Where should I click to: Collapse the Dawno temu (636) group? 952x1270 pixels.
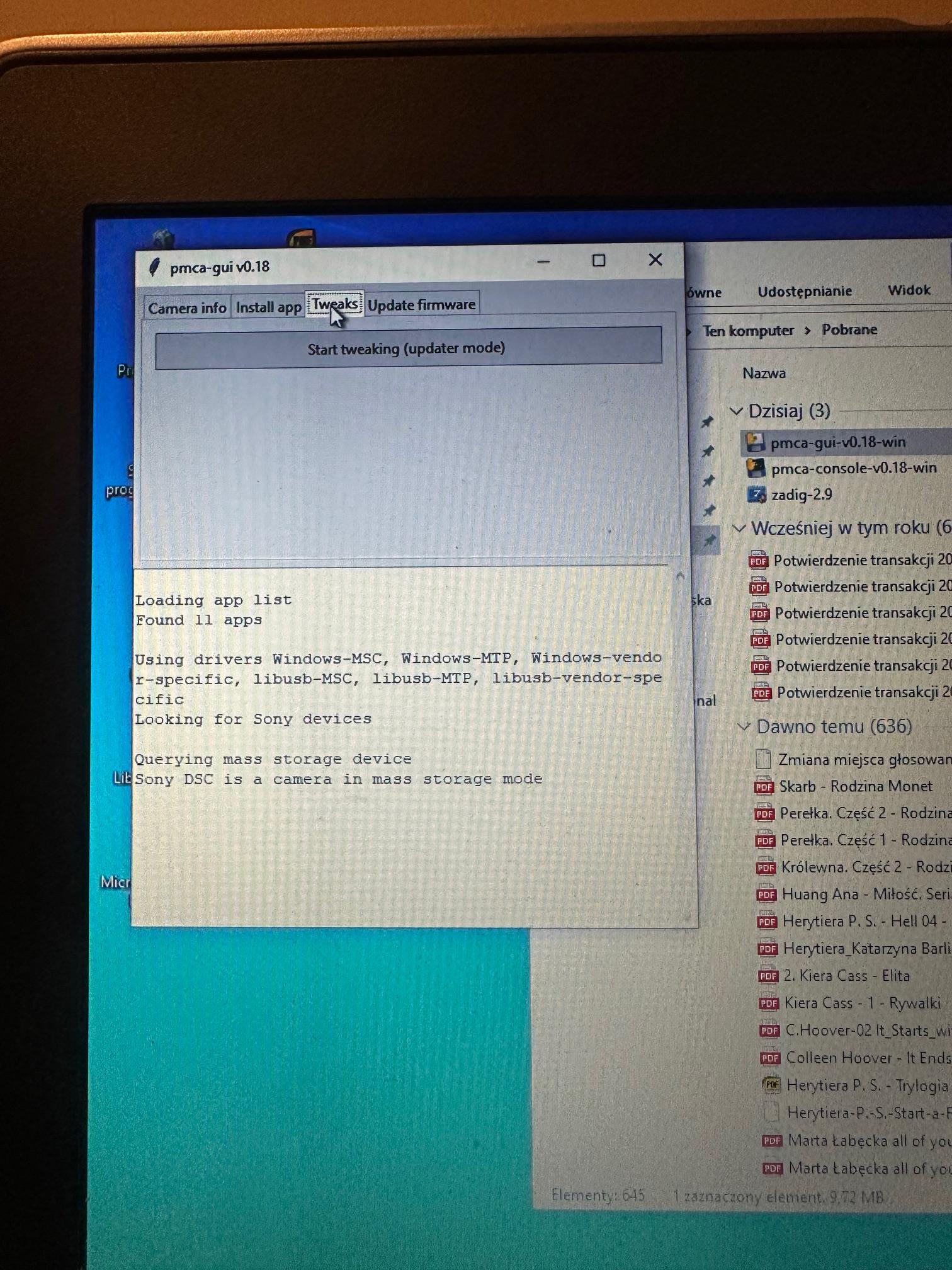coord(744,726)
